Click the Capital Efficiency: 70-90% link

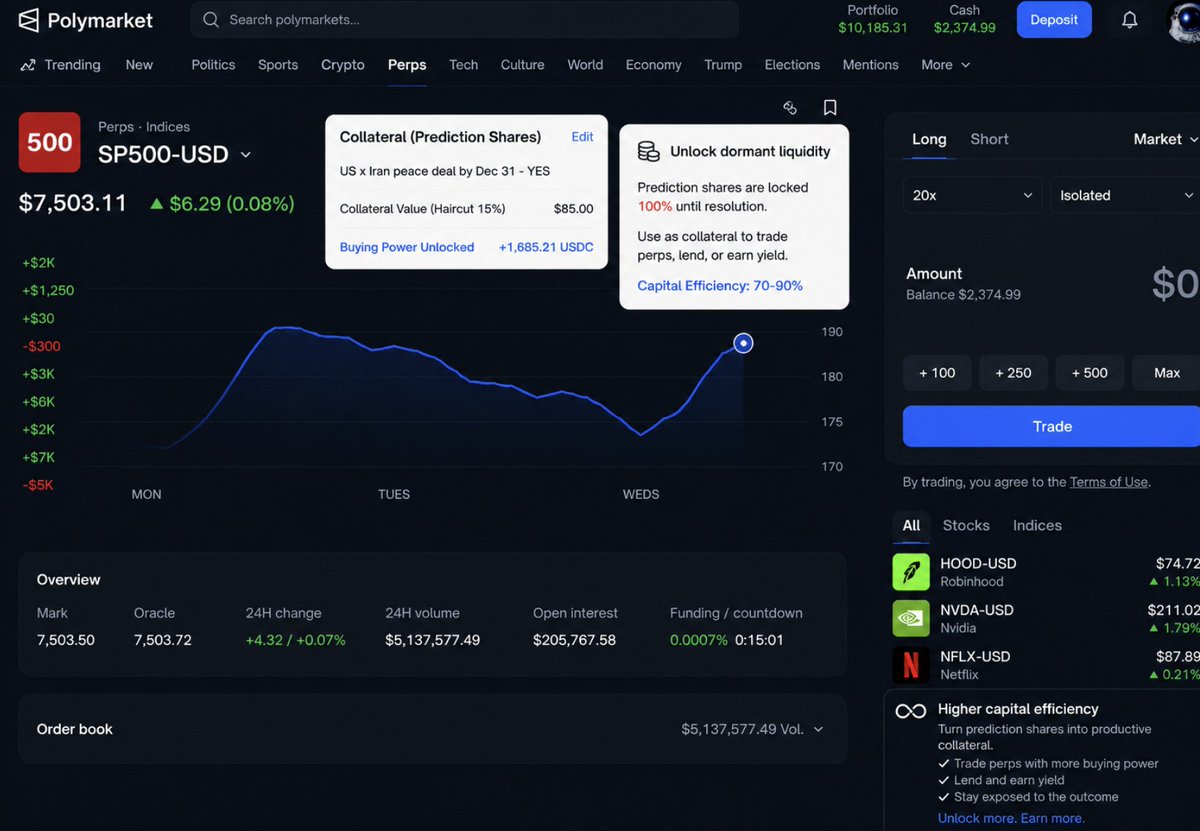tap(720, 286)
